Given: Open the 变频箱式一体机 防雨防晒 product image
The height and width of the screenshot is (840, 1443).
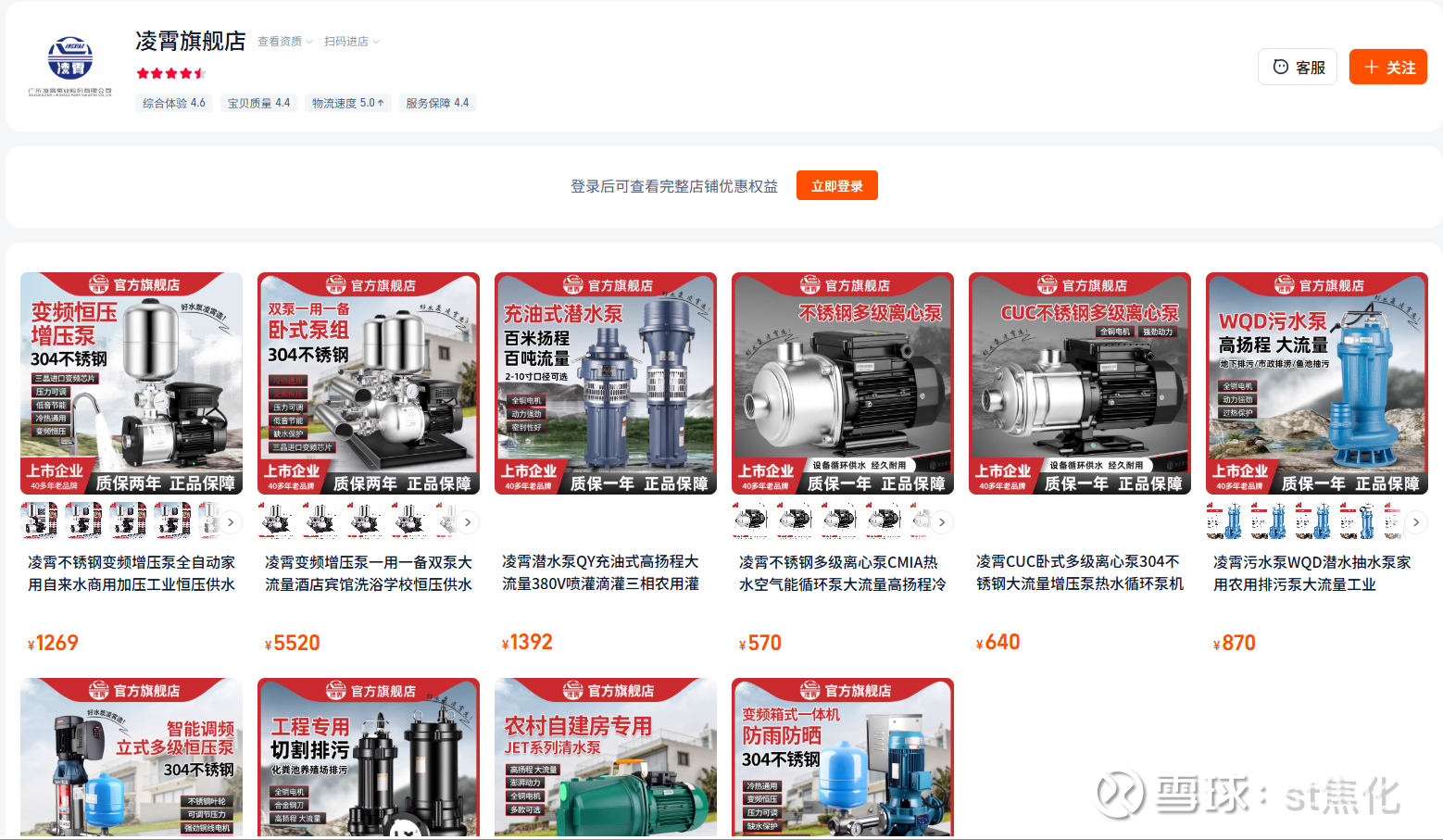Looking at the screenshot, I should (843, 757).
